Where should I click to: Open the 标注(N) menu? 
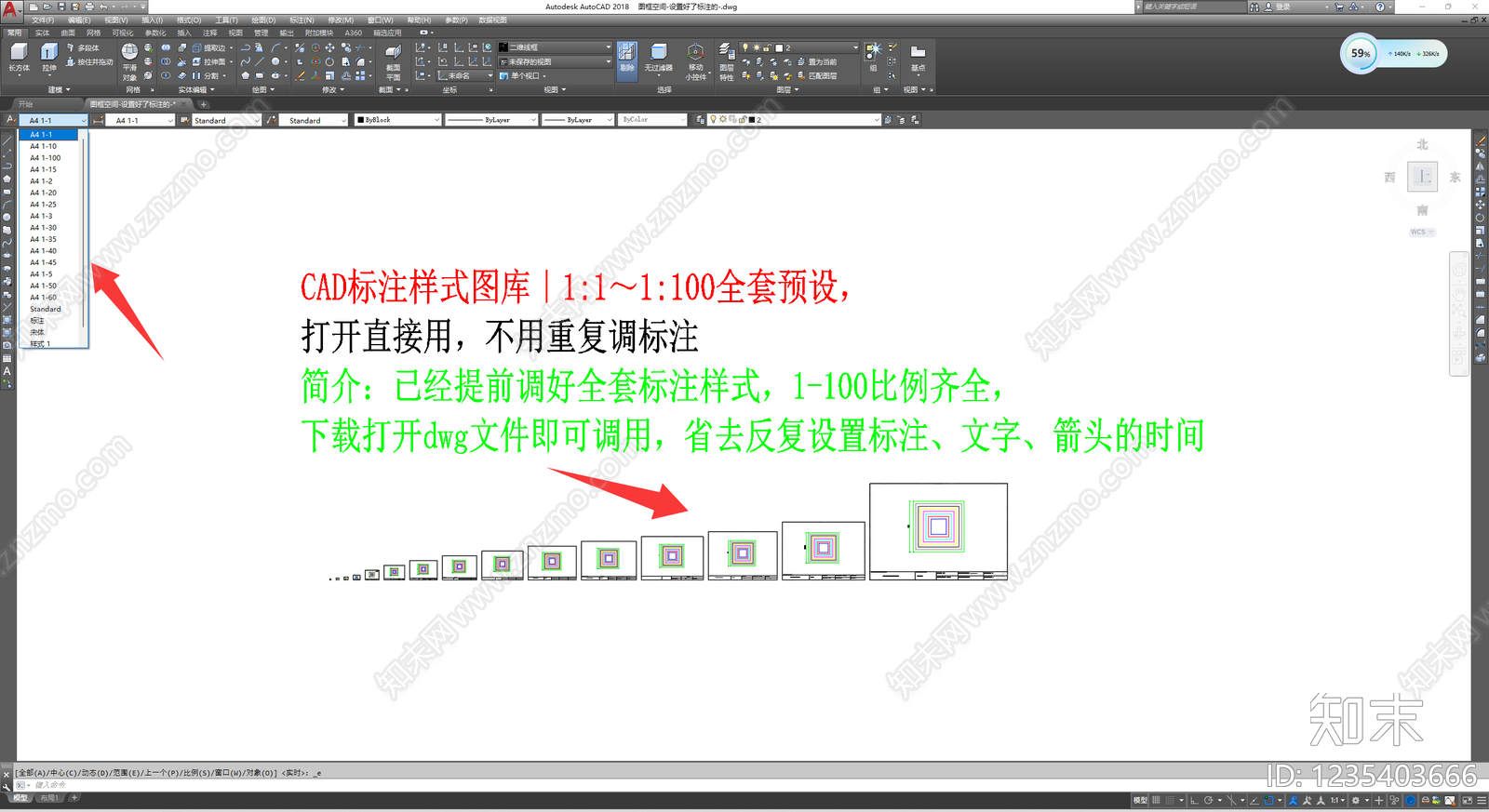click(x=302, y=20)
